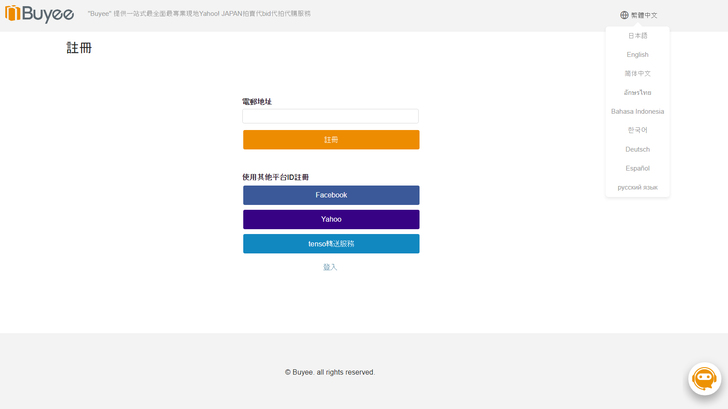Select Bahasa Indonesia language
Viewport: 728px width, 409px height.
pyautogui.click(x=637, y=111)
